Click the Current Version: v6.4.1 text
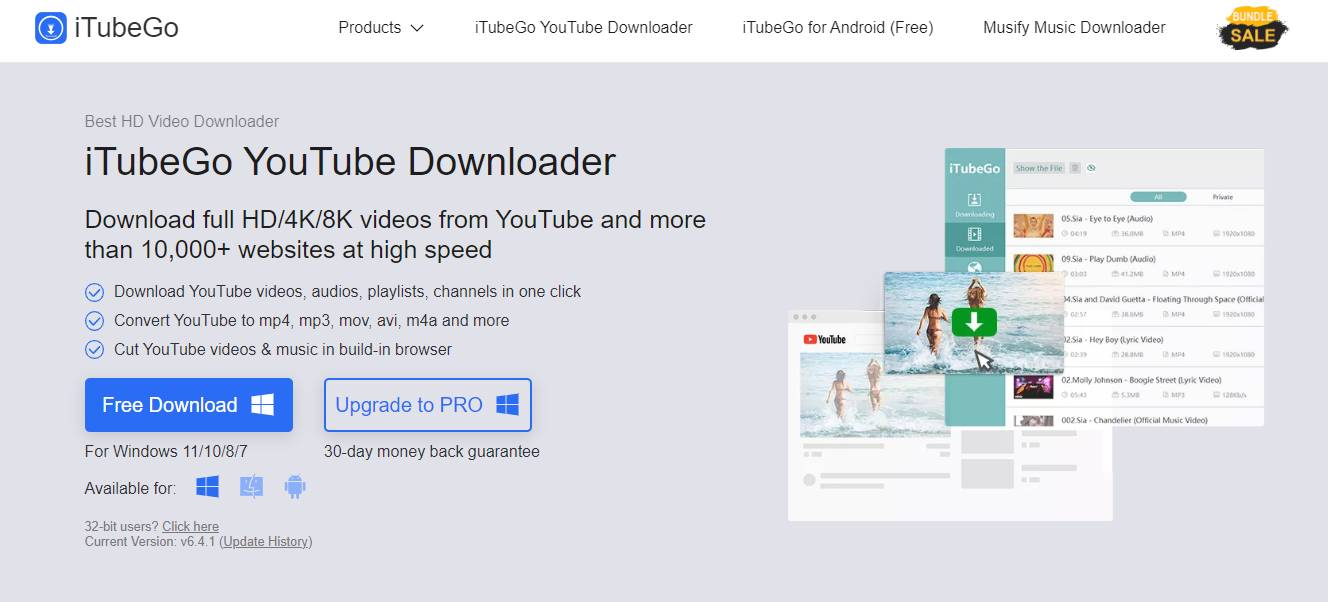 pyautogui.click(x=150, y=542)
